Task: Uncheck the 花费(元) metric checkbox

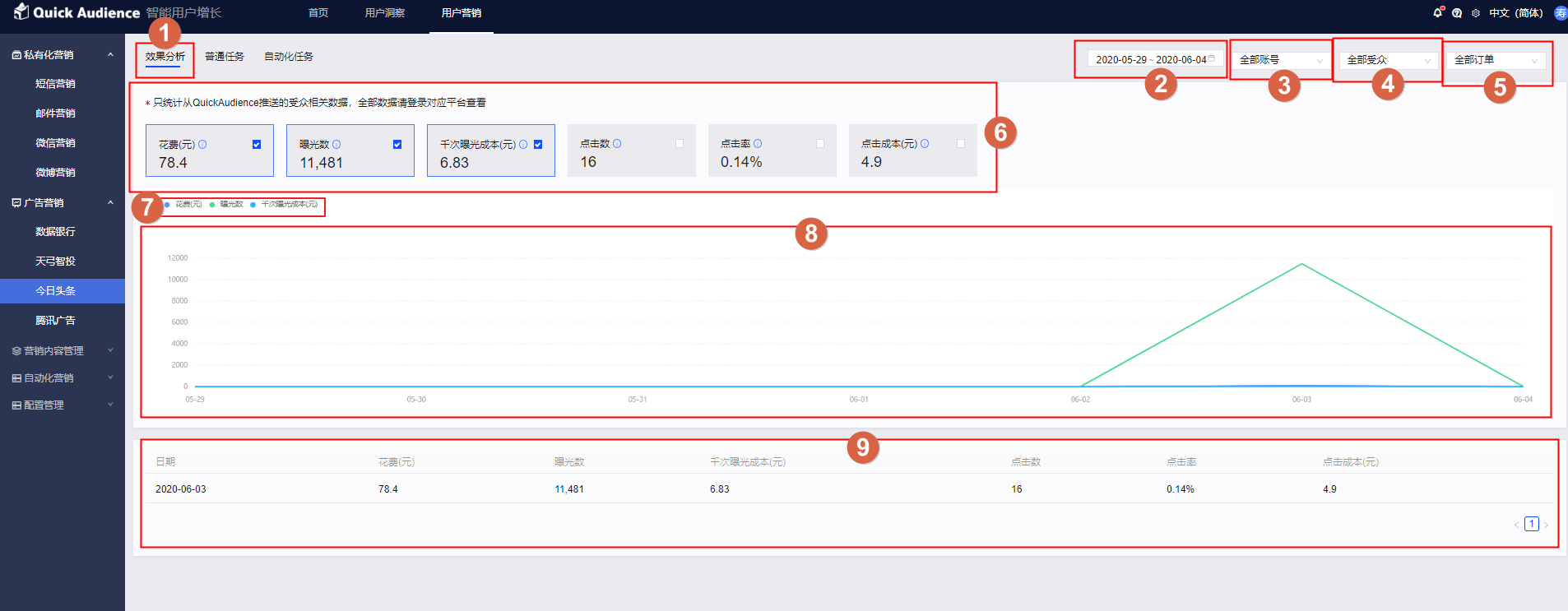Action: (x=257, y=144)
